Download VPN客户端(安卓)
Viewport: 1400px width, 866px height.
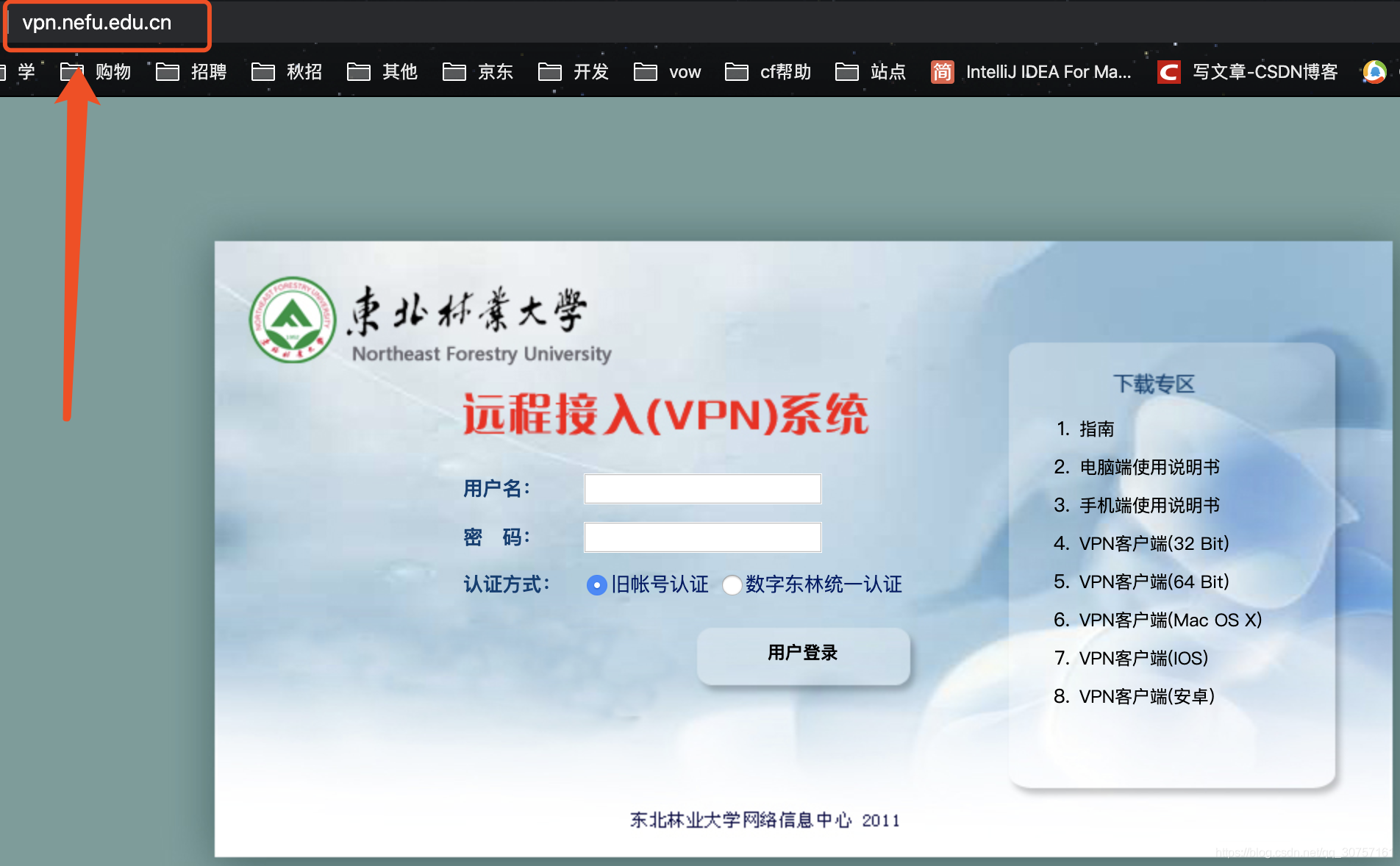point(1146,697)
